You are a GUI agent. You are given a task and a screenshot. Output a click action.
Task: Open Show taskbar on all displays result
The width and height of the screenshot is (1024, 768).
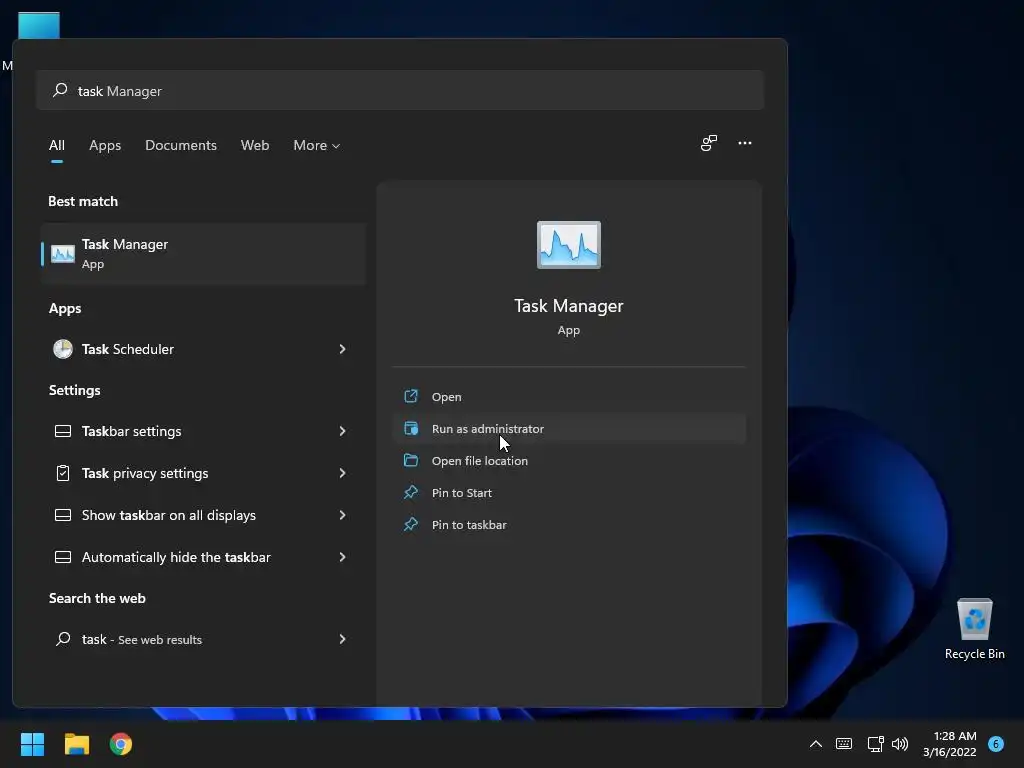[x=203, y=515]
